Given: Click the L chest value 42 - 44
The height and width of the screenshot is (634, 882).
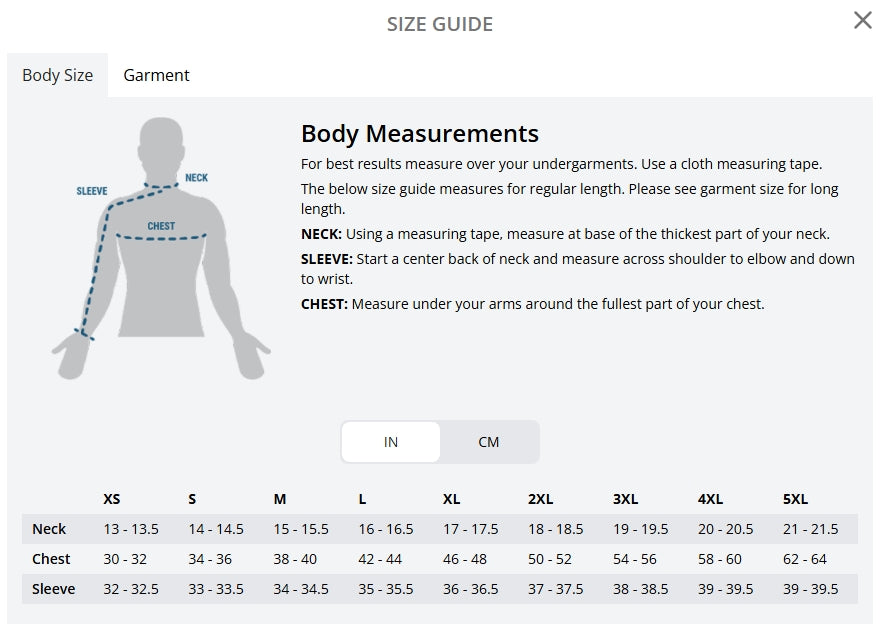Looking at the screenshot, I should [380, 559].
